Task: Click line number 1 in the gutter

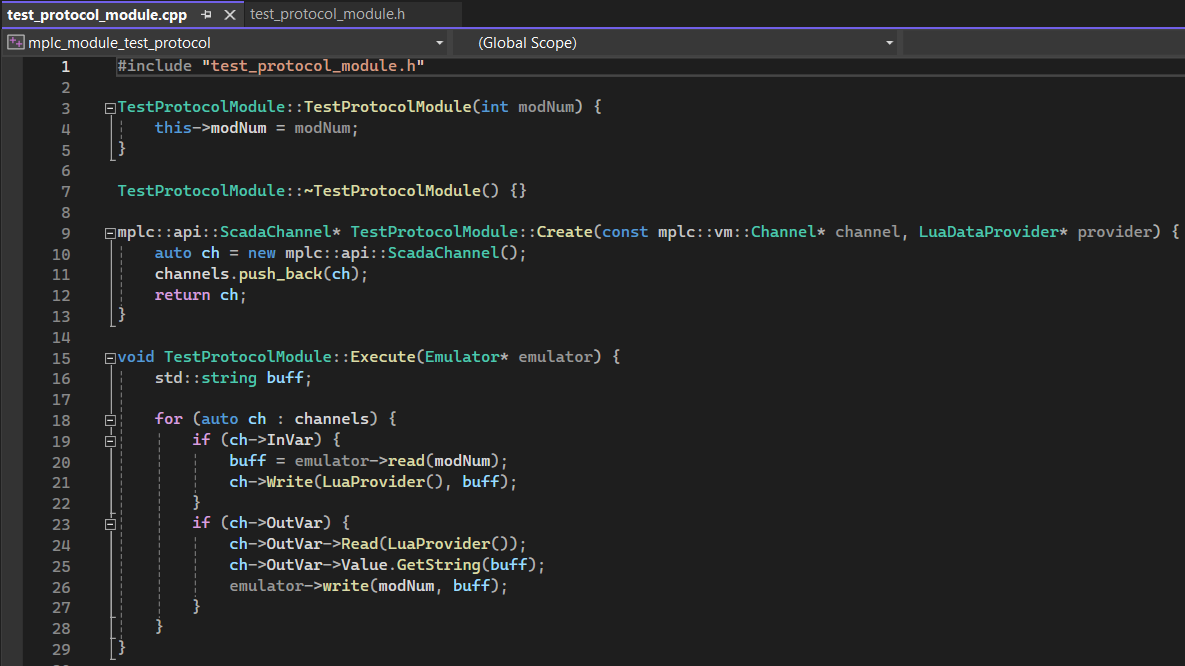Action: tap(66, 67)
